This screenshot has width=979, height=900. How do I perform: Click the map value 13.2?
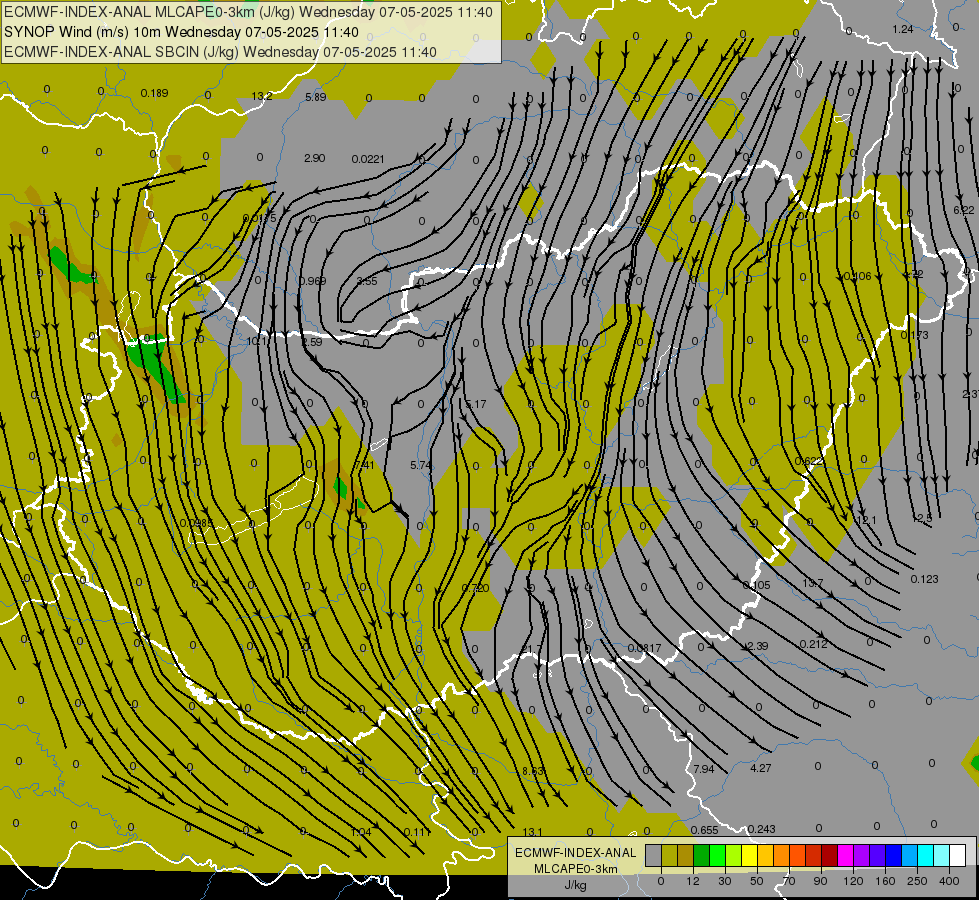[x=262, y=96]
